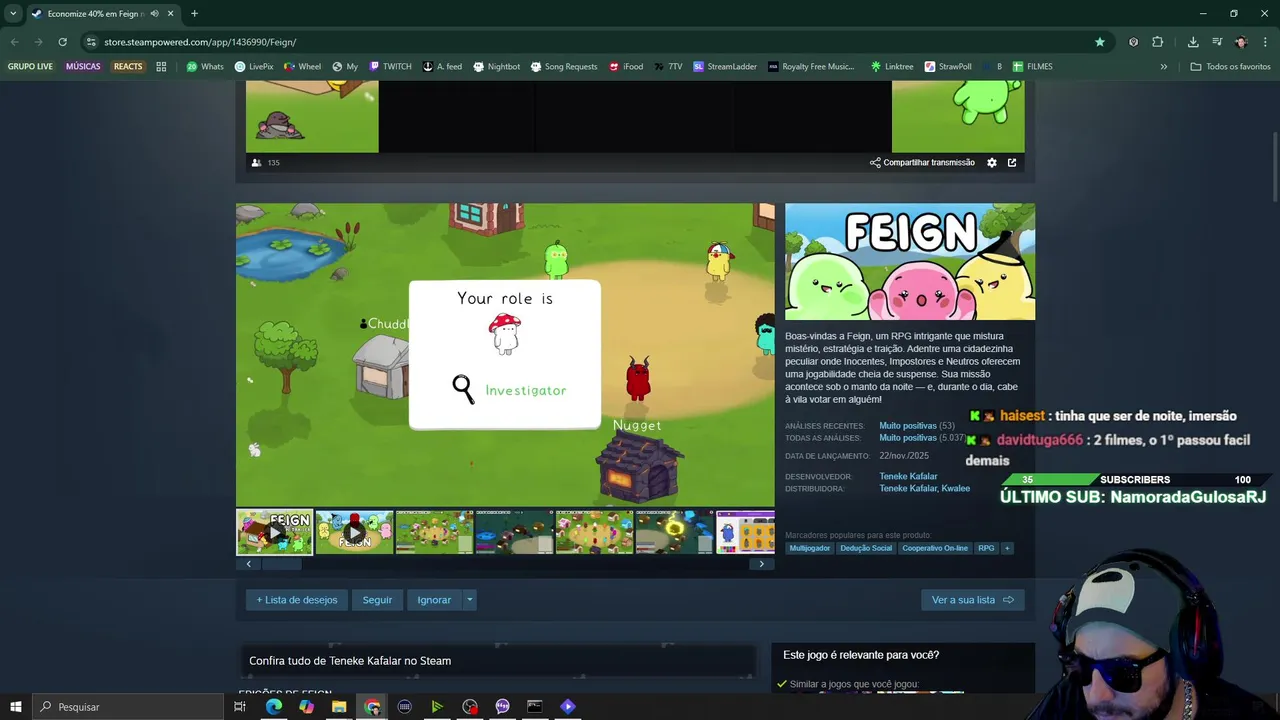The height and width of the screenshot is (720, 1280).
Task: Open the REACTS bookmark folder
Action: 128,67
